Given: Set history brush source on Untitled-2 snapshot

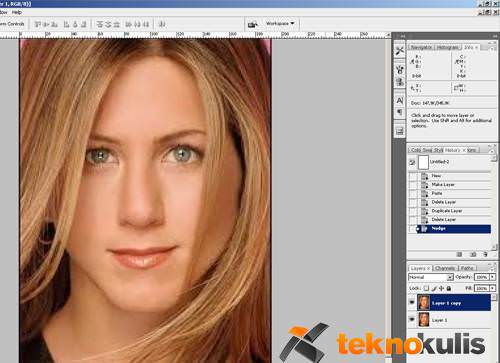Looking at the screenshot, I should 412,162.
